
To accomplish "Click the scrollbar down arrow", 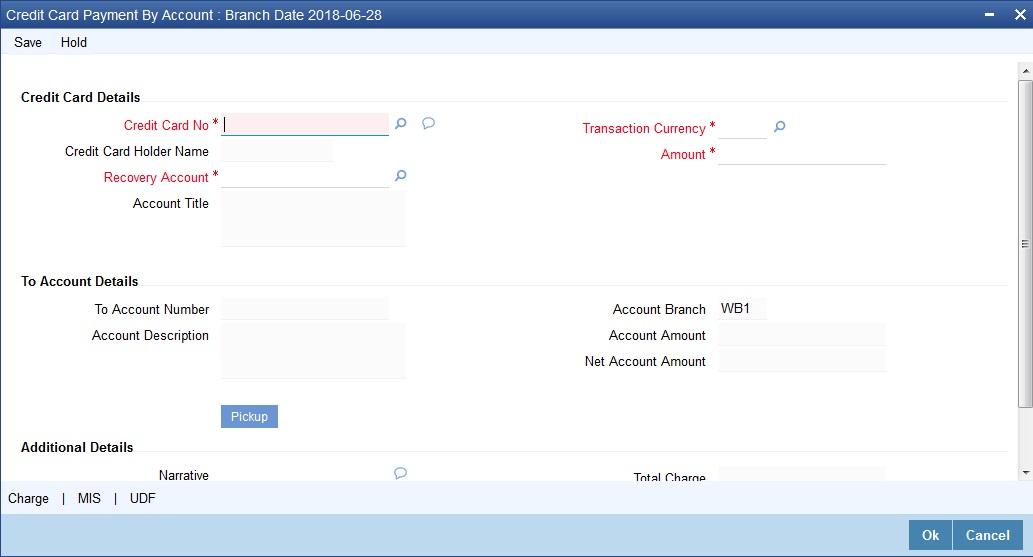I will point(1025,473).
